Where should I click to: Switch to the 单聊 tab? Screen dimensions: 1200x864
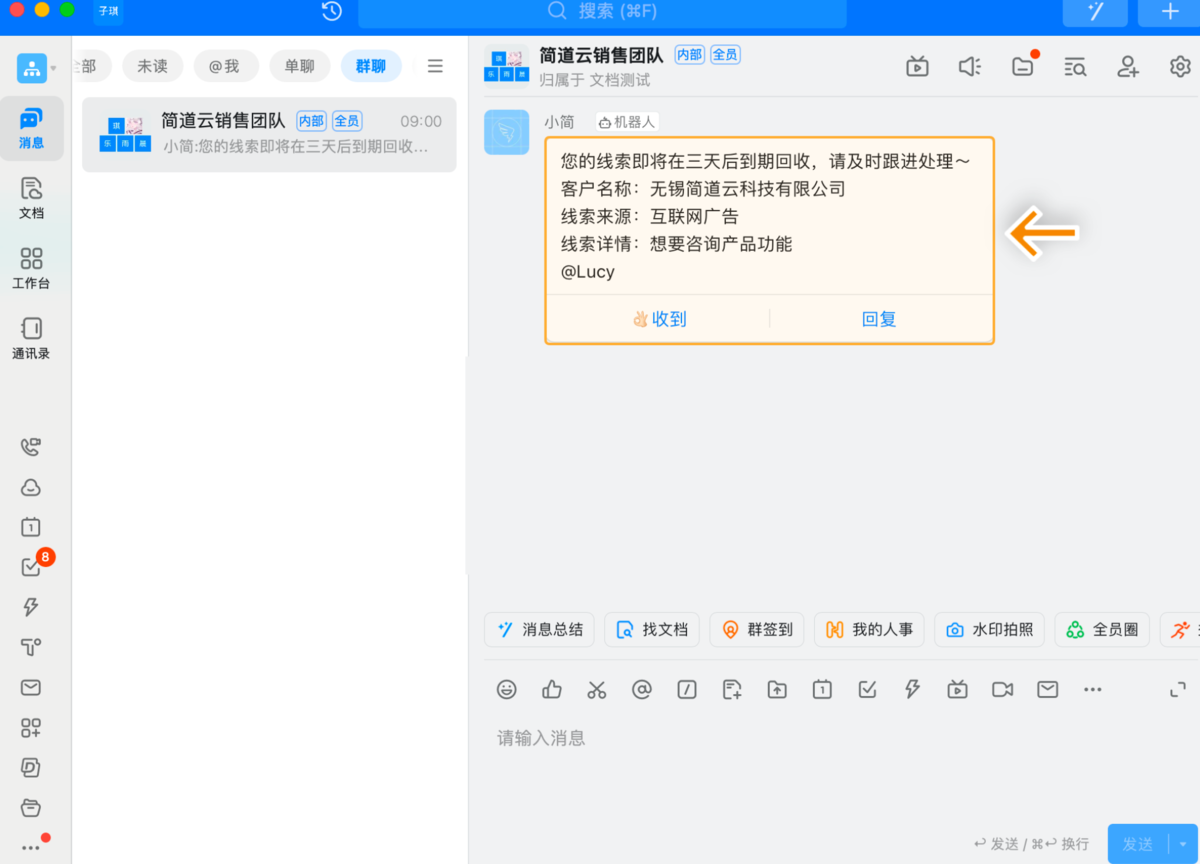click(298, 65)
